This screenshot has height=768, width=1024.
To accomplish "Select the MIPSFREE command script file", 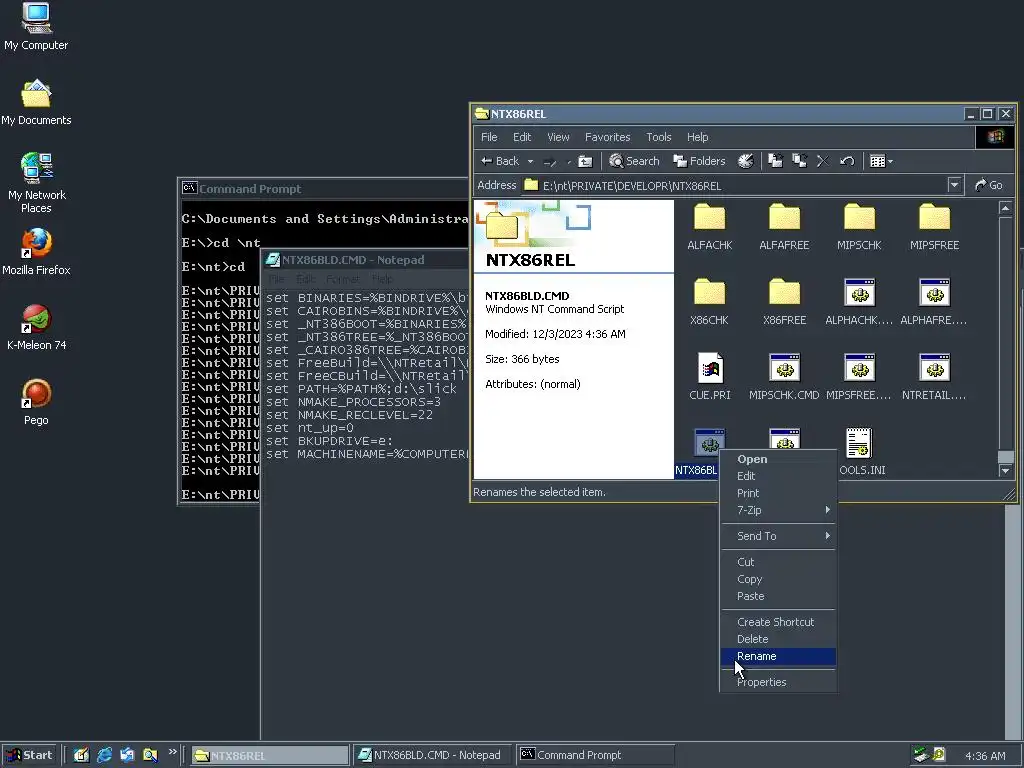I will (859, 376).
